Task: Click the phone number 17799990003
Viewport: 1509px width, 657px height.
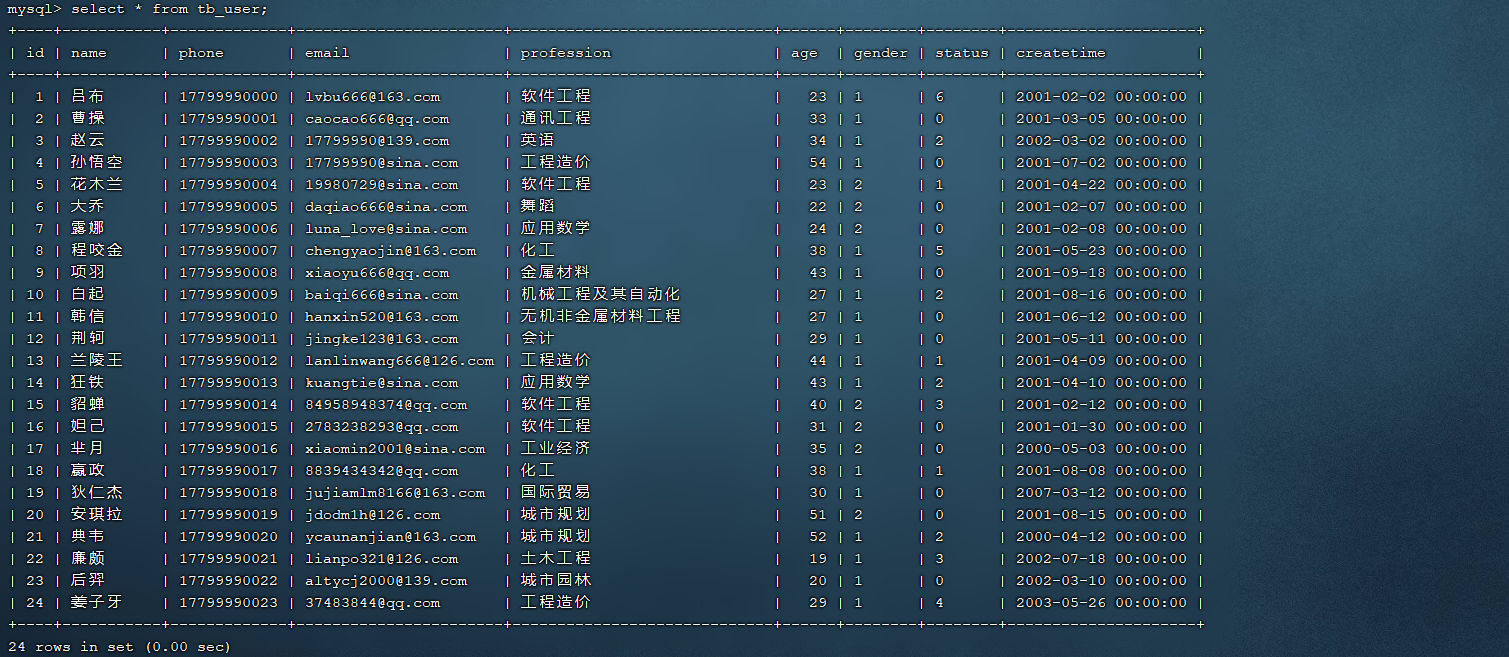Action: coord(228,163)
